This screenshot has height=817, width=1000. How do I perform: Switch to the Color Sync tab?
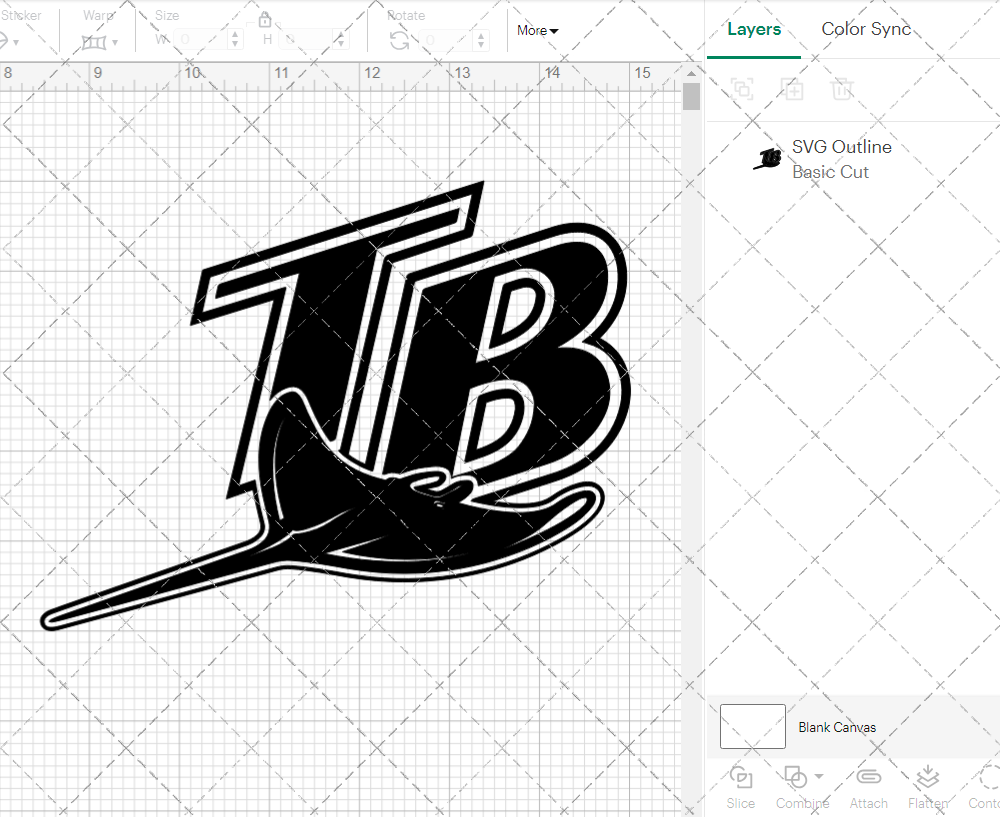pos(866,29)
